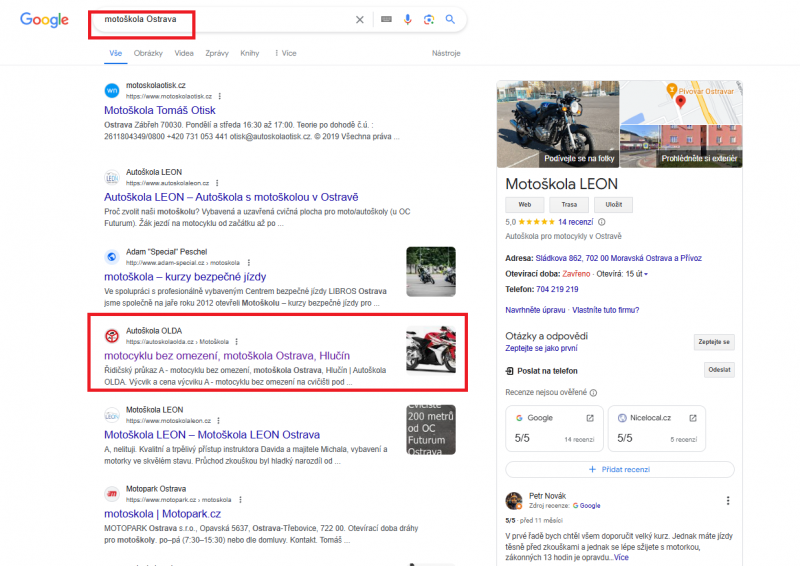
Task: Click the Motopark Ostrava favicon
Action: coord(112,494)
